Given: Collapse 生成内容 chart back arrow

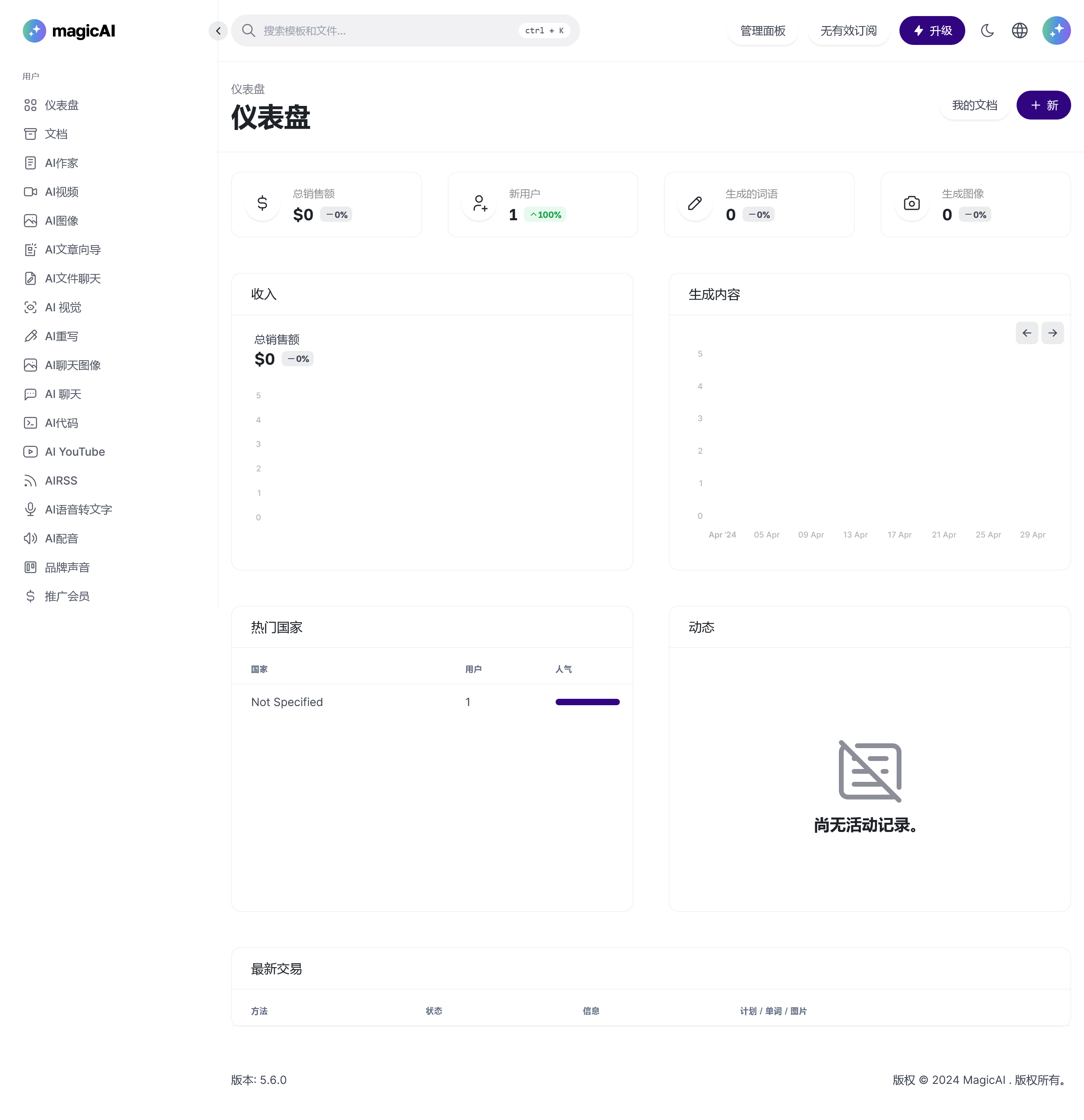Looking at the screenshot, I should coord(1027,333).
